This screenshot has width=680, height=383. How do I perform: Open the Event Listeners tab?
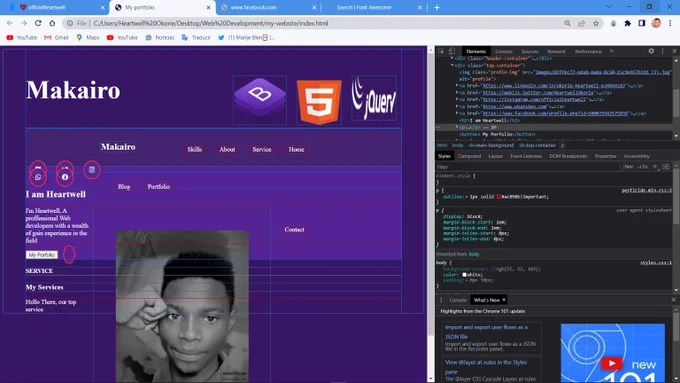click(x=526, y=156)
